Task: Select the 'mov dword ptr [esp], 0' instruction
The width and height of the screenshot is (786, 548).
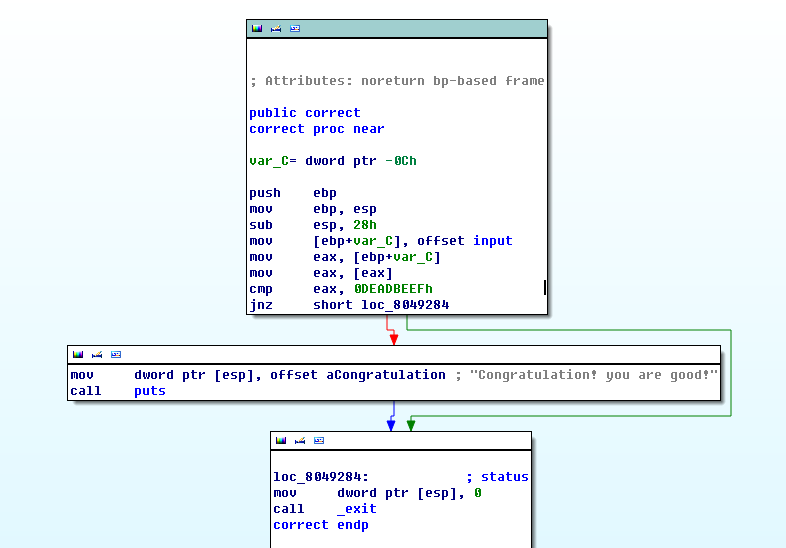Action: 377,493
